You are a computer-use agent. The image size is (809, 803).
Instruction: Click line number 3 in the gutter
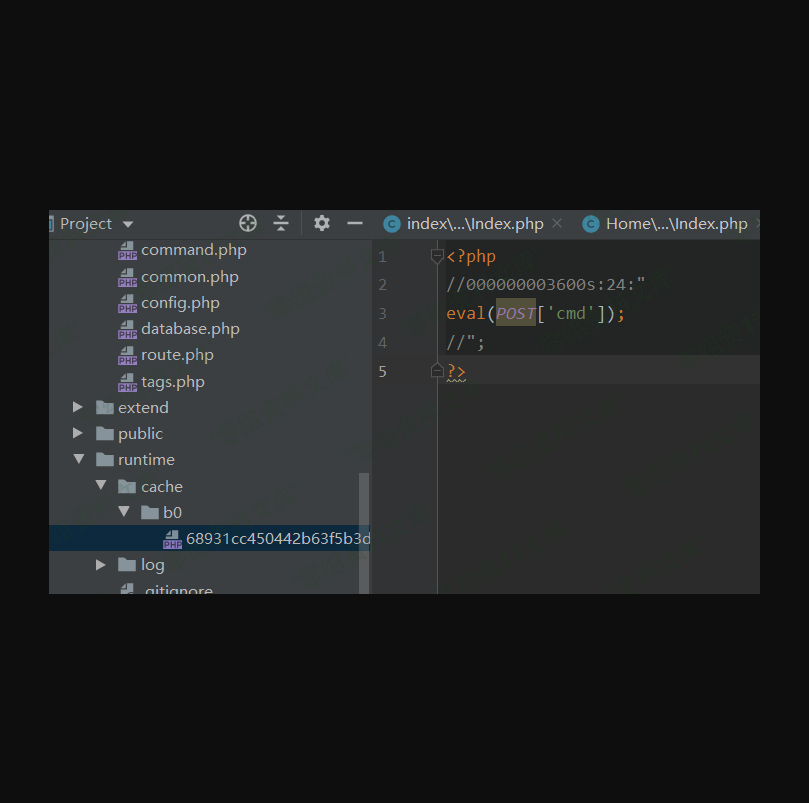(x=382, y=314)
